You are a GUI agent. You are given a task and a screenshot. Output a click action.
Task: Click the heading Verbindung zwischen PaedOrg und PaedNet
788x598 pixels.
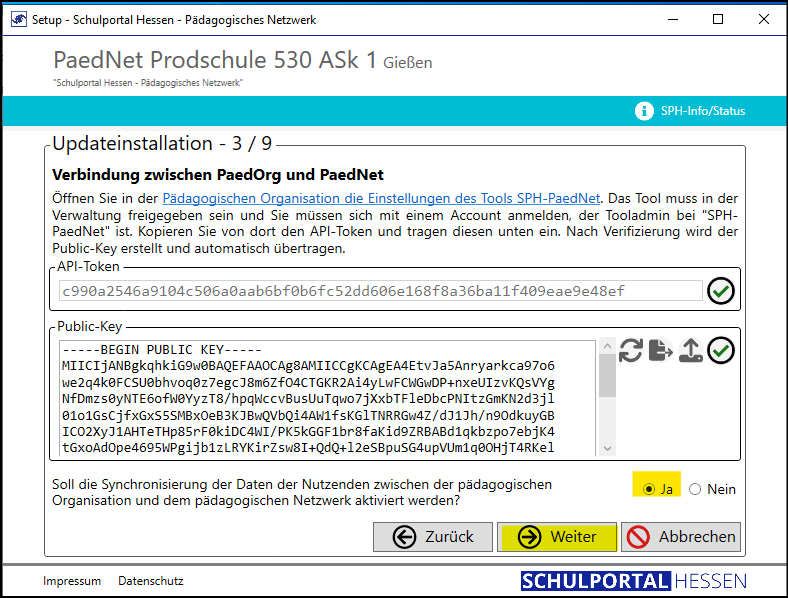[218, 175]
